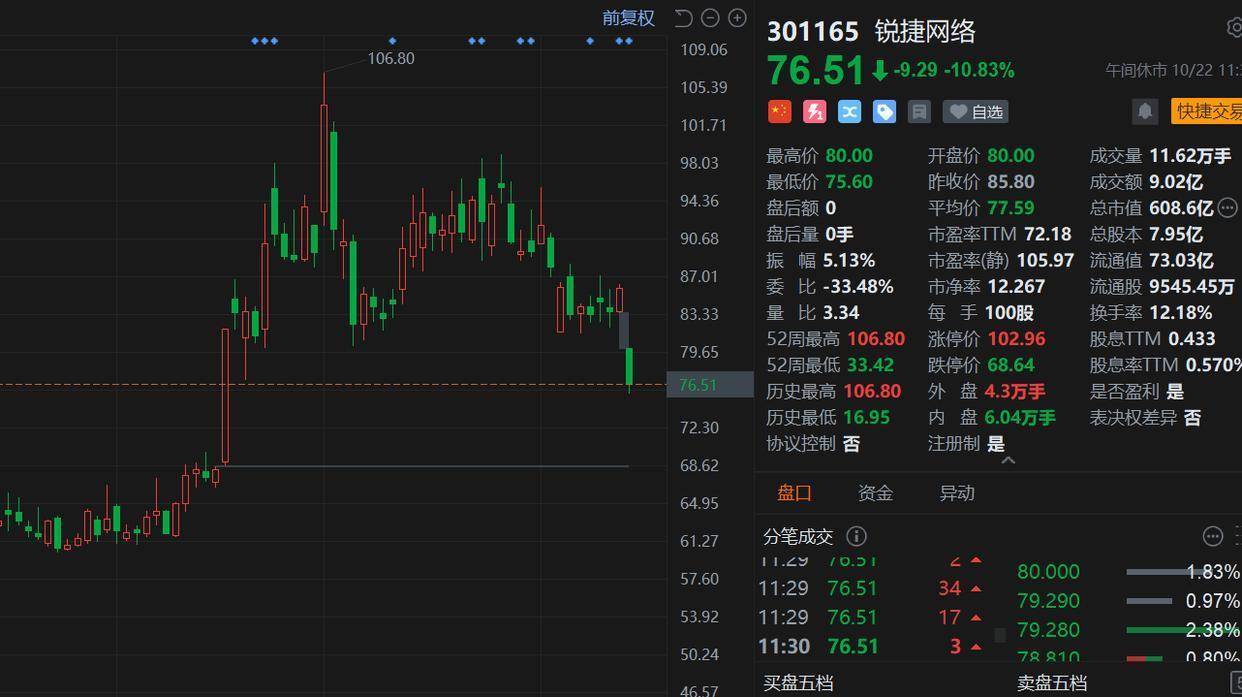Image resolution: width=1242 pixels, height=697 pixels.
Task: Click the 76.51 current price label on axis
Action: pos(698,385)
